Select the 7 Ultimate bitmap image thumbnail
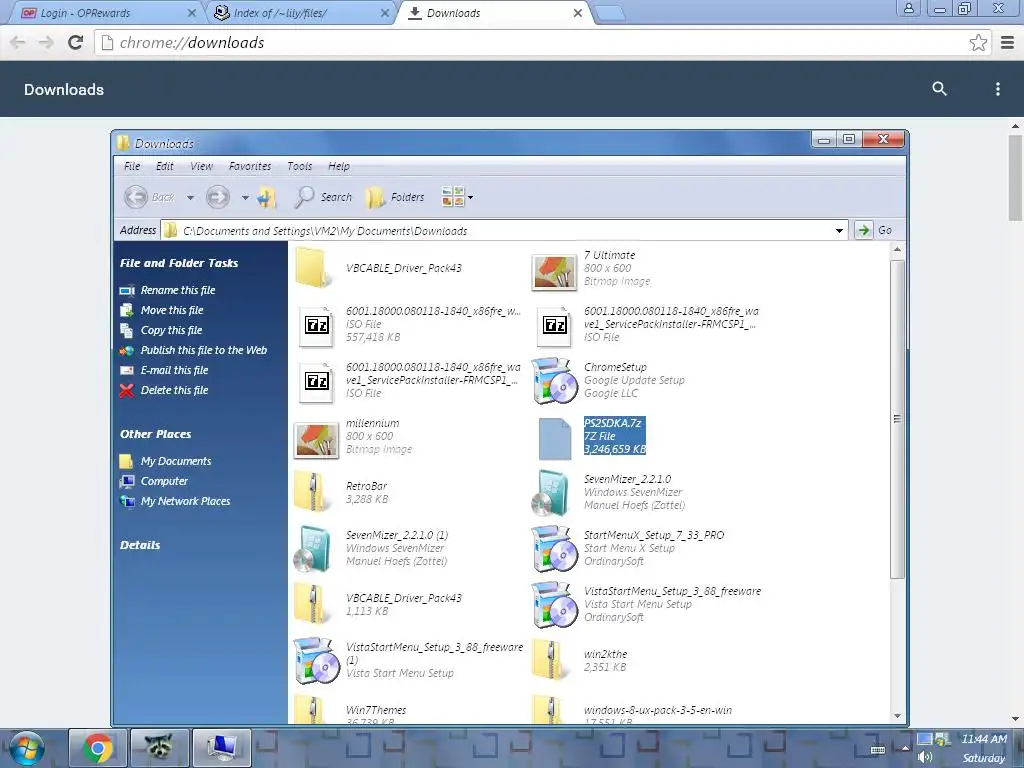Image resolution: width=1024 pixels, height=768 pixels. point(554,271)
